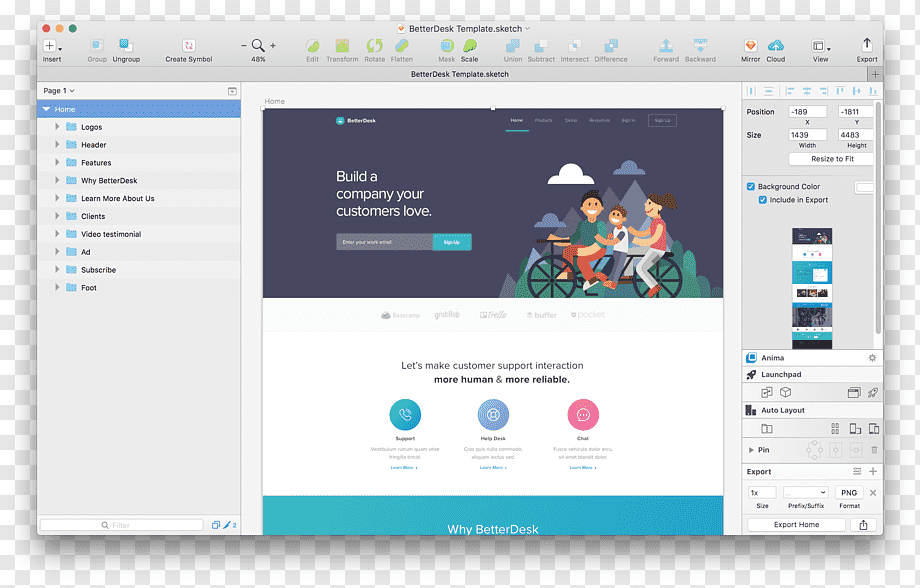Expand the Logos group
The image size is (920, 588).
(x=57, y=127)
